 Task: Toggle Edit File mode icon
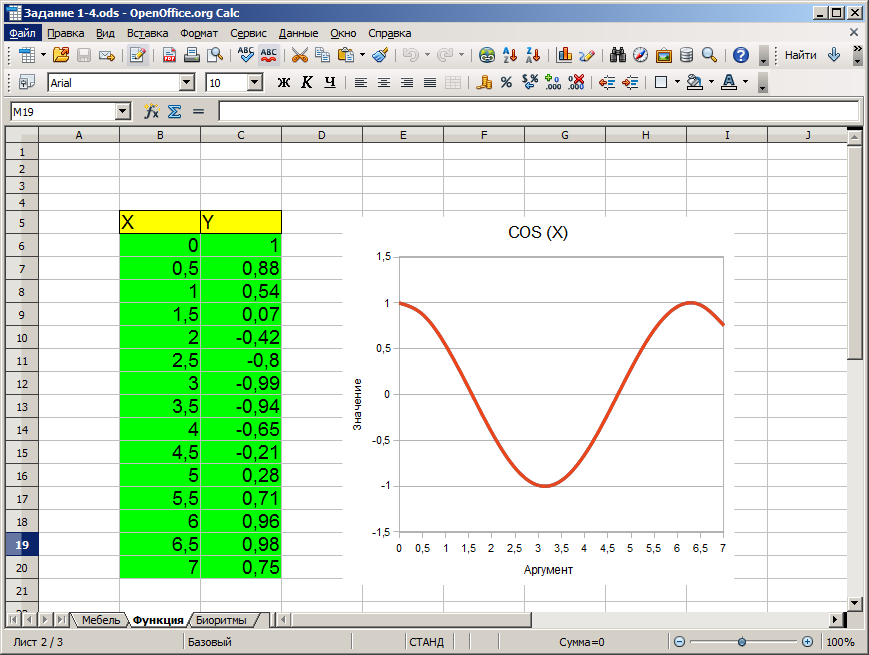(137, 55)
